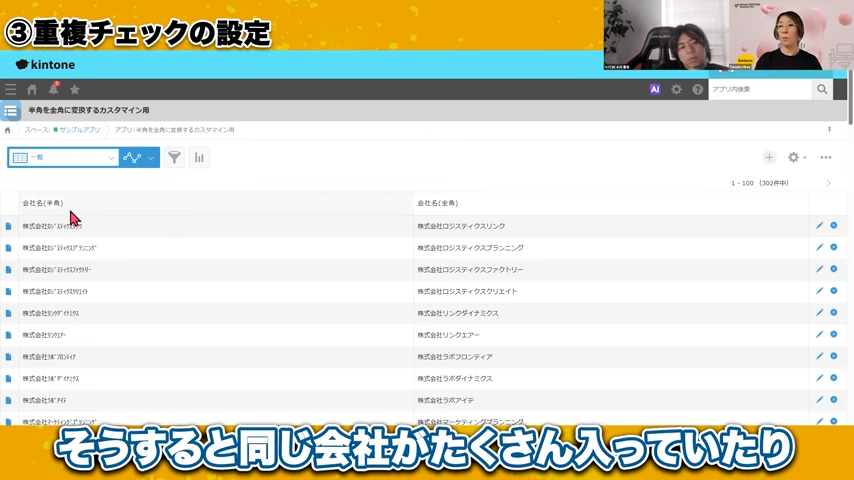
Task: Open record details for 株式会社ラボアイテ
Action: click(x=8, y=400)
